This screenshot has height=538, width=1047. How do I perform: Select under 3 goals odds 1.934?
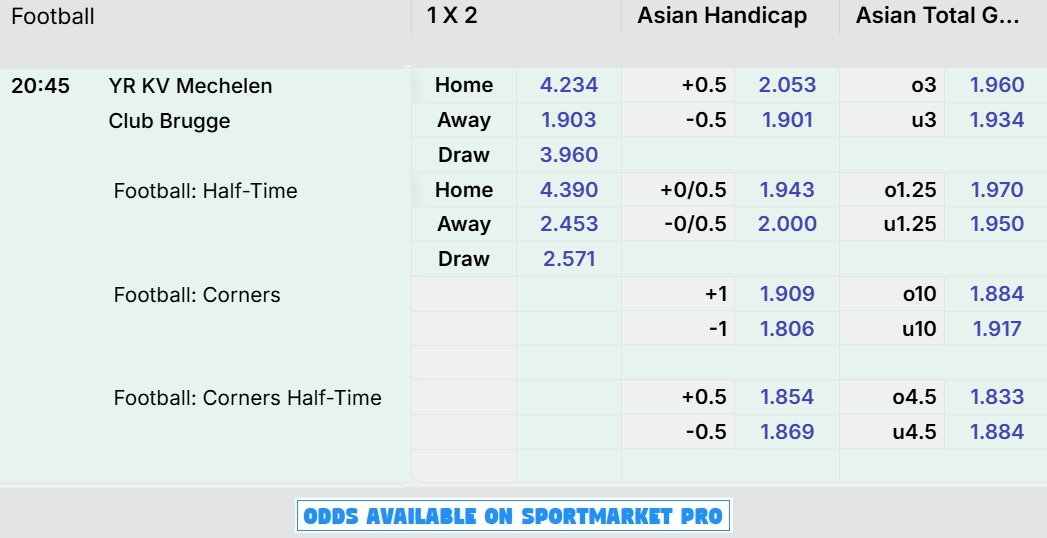[996, 119]
